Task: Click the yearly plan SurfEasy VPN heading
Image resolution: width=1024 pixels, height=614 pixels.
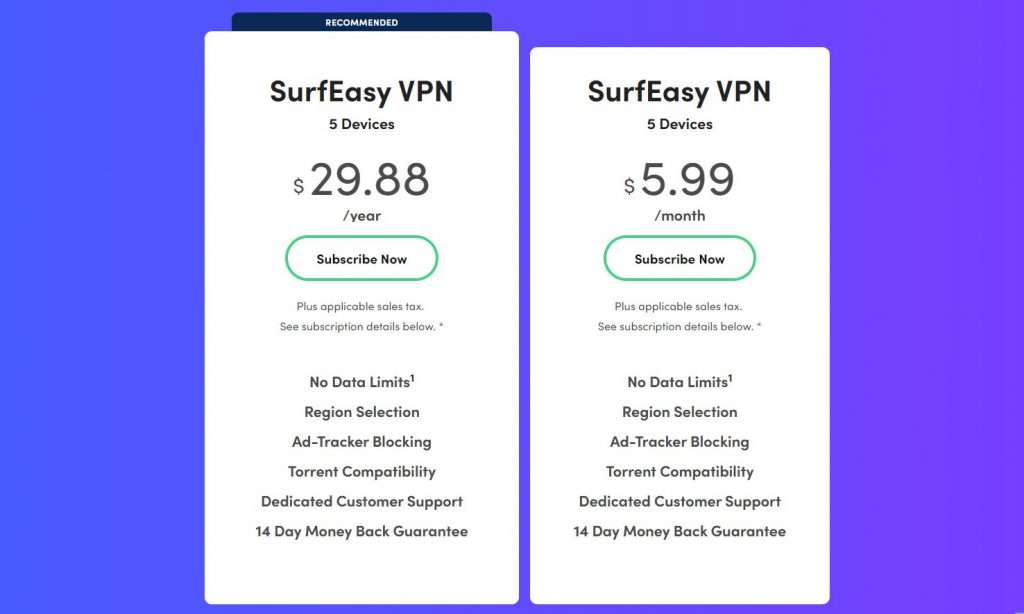Action: (361, 91)
